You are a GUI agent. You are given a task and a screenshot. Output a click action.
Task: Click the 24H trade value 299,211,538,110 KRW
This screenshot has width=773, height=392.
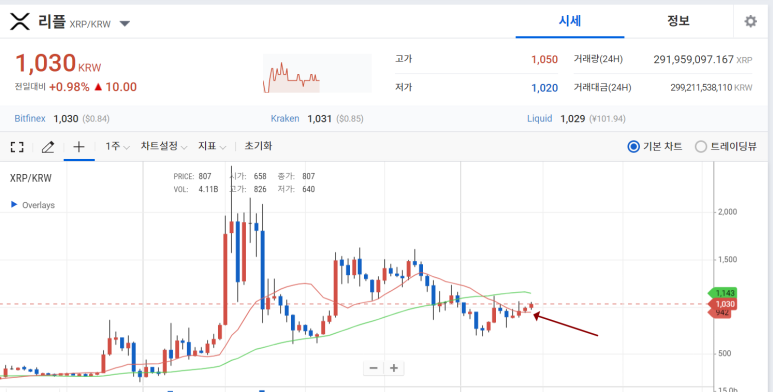[x=711, y=88]
